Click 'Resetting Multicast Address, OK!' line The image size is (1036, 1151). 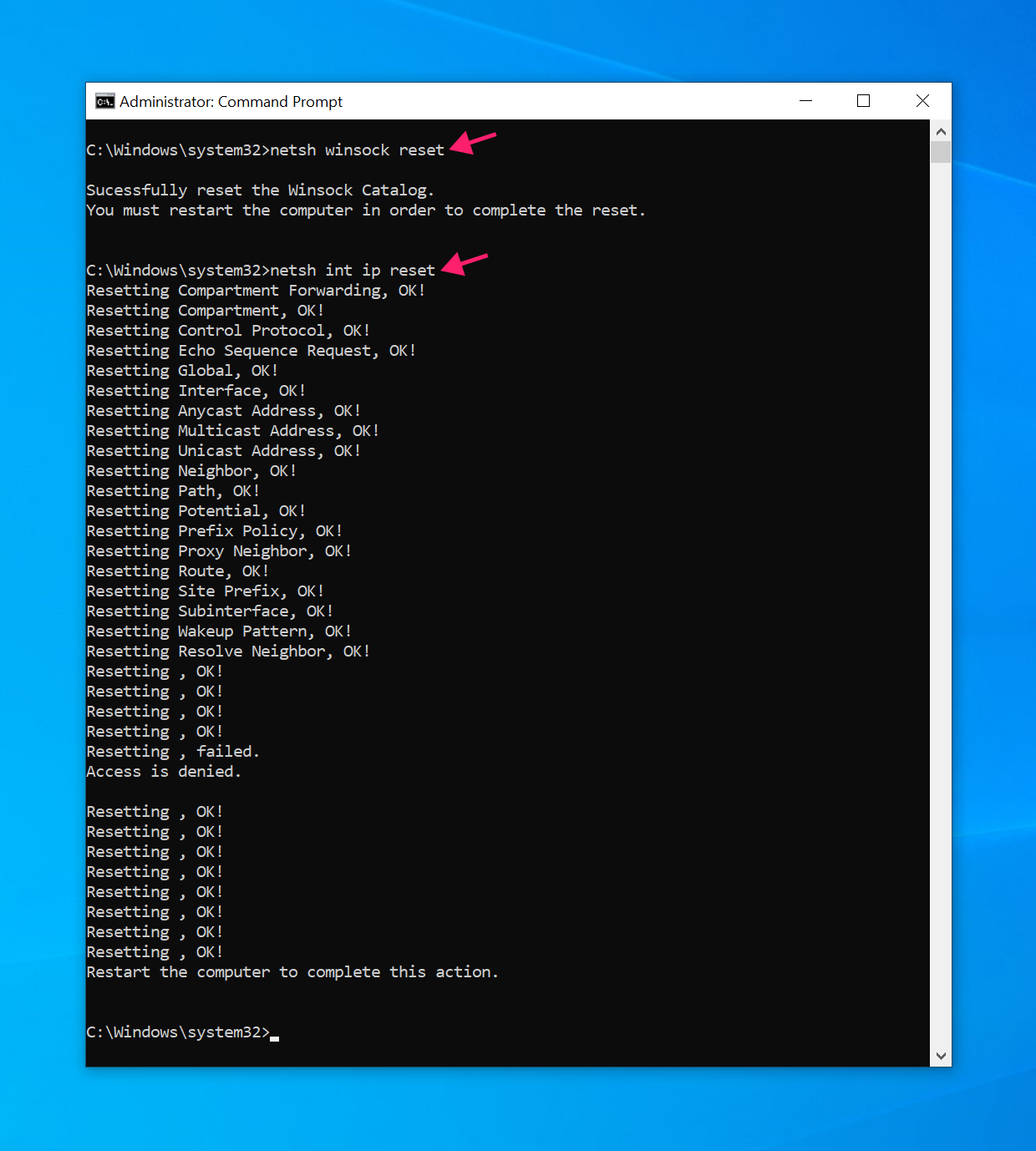pyautogui.click(x=233, y=431)
